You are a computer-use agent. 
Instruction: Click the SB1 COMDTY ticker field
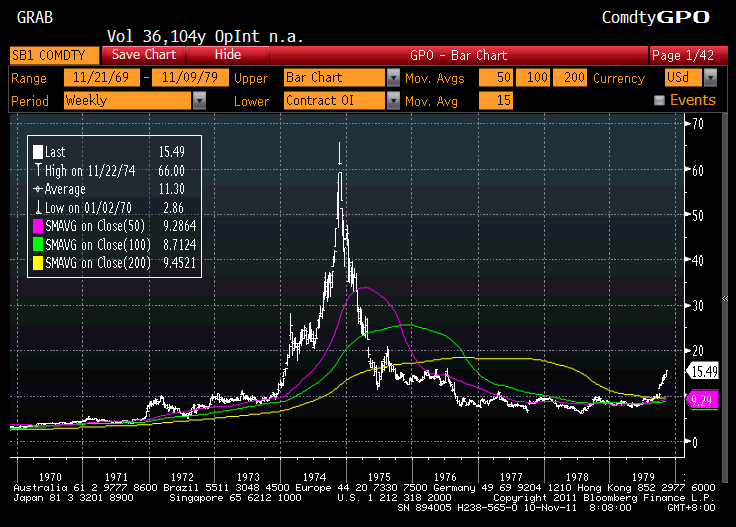(54, 55)
